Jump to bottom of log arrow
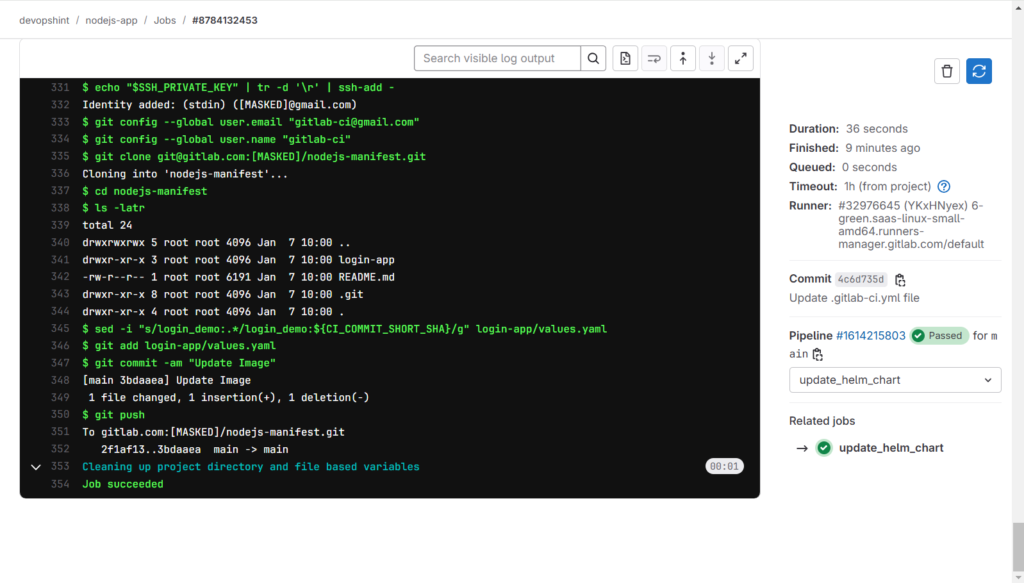1024x583 pixels. tap(712, 58)
